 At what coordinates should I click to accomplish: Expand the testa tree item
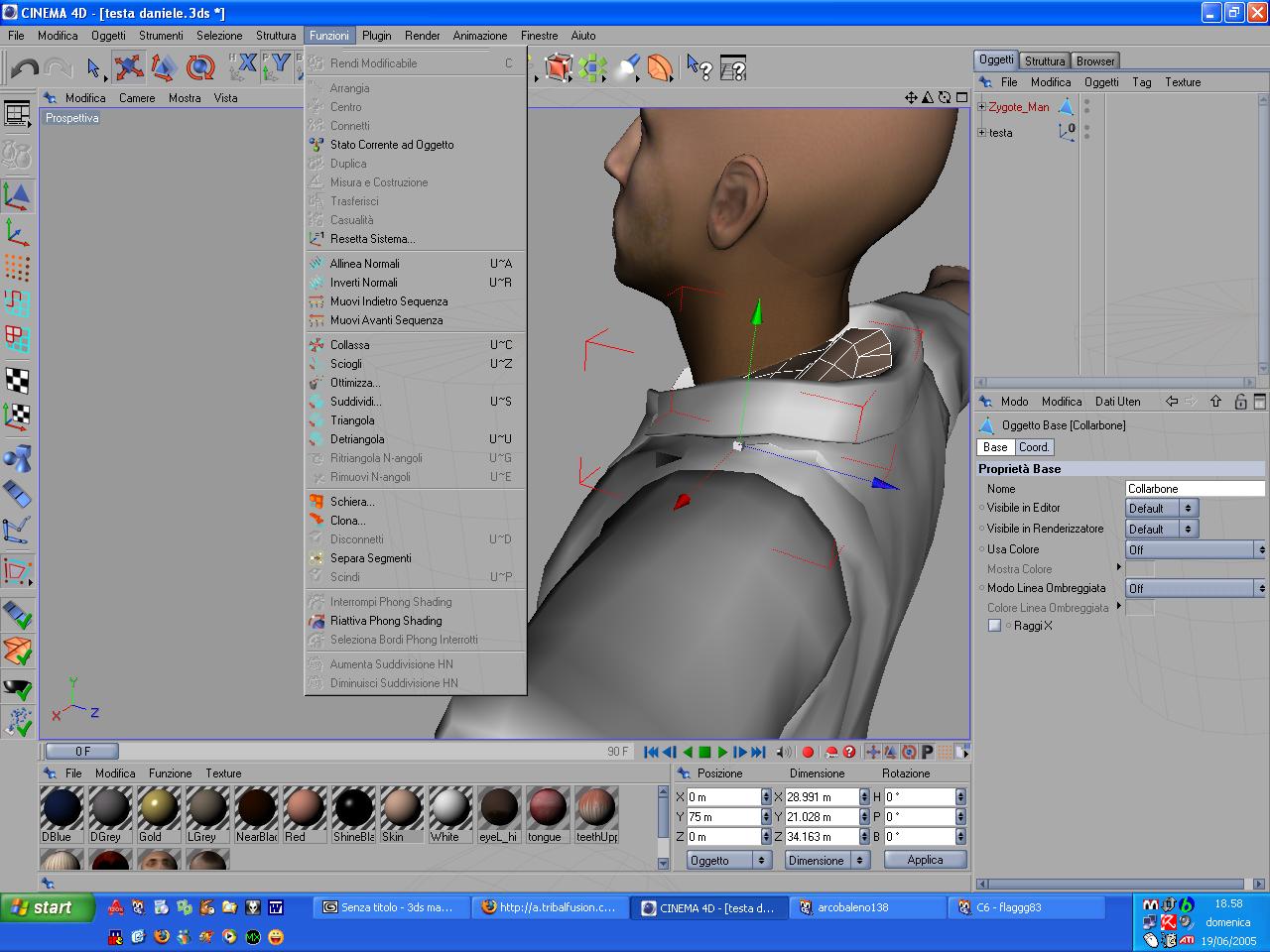982,132
